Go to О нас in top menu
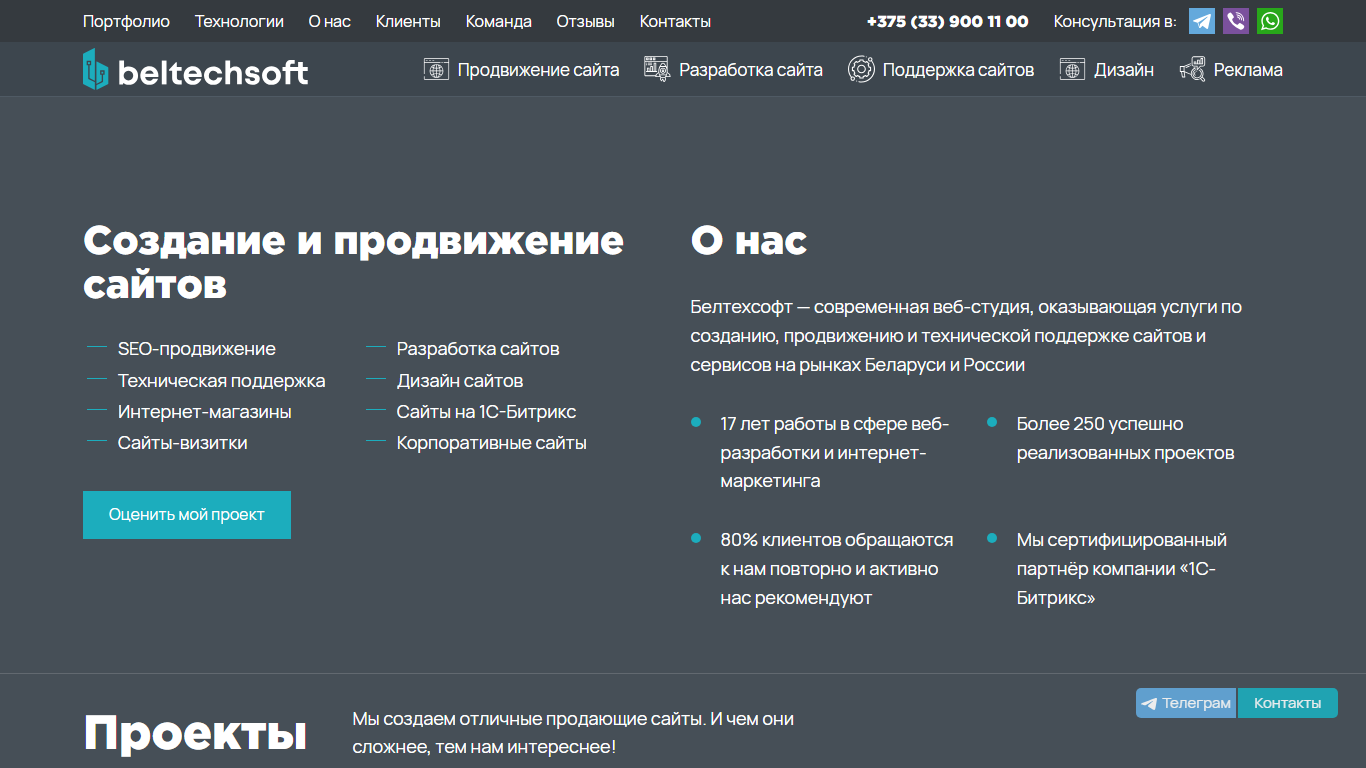This screenshot has width=1366, height=768. [x=330, y=21]
